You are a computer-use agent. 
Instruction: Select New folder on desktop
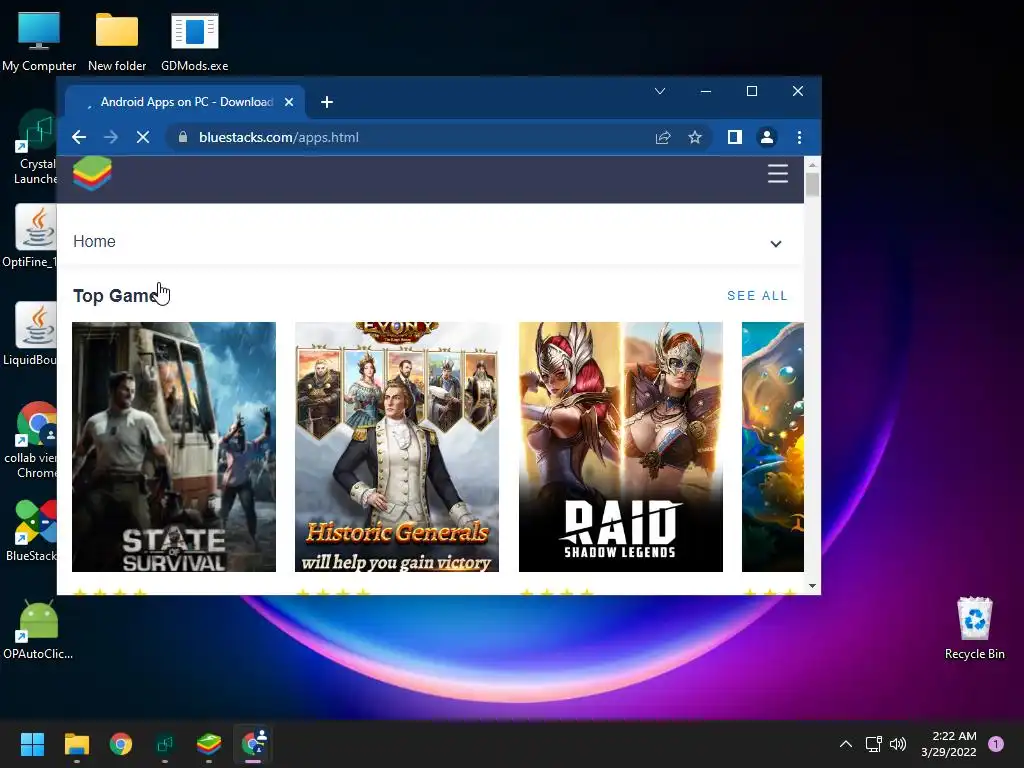tap(117, 41)
